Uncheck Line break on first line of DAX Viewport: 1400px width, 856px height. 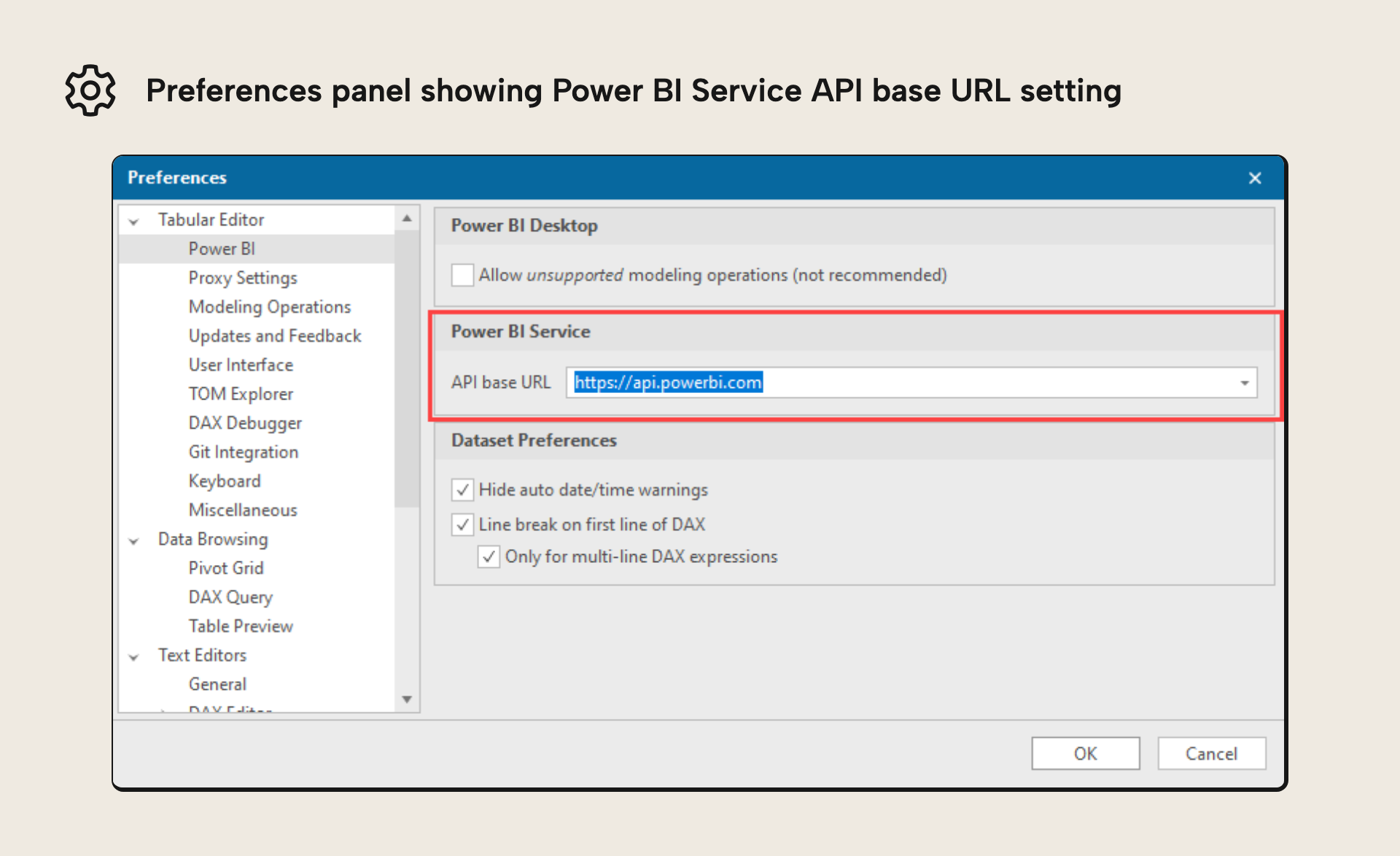click(462, 524)
